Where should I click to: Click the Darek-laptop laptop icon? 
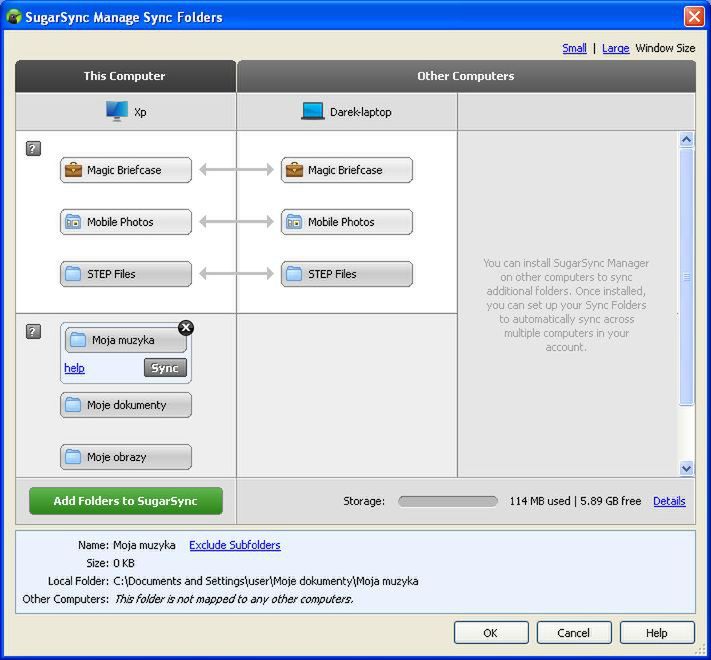(313, 112)
